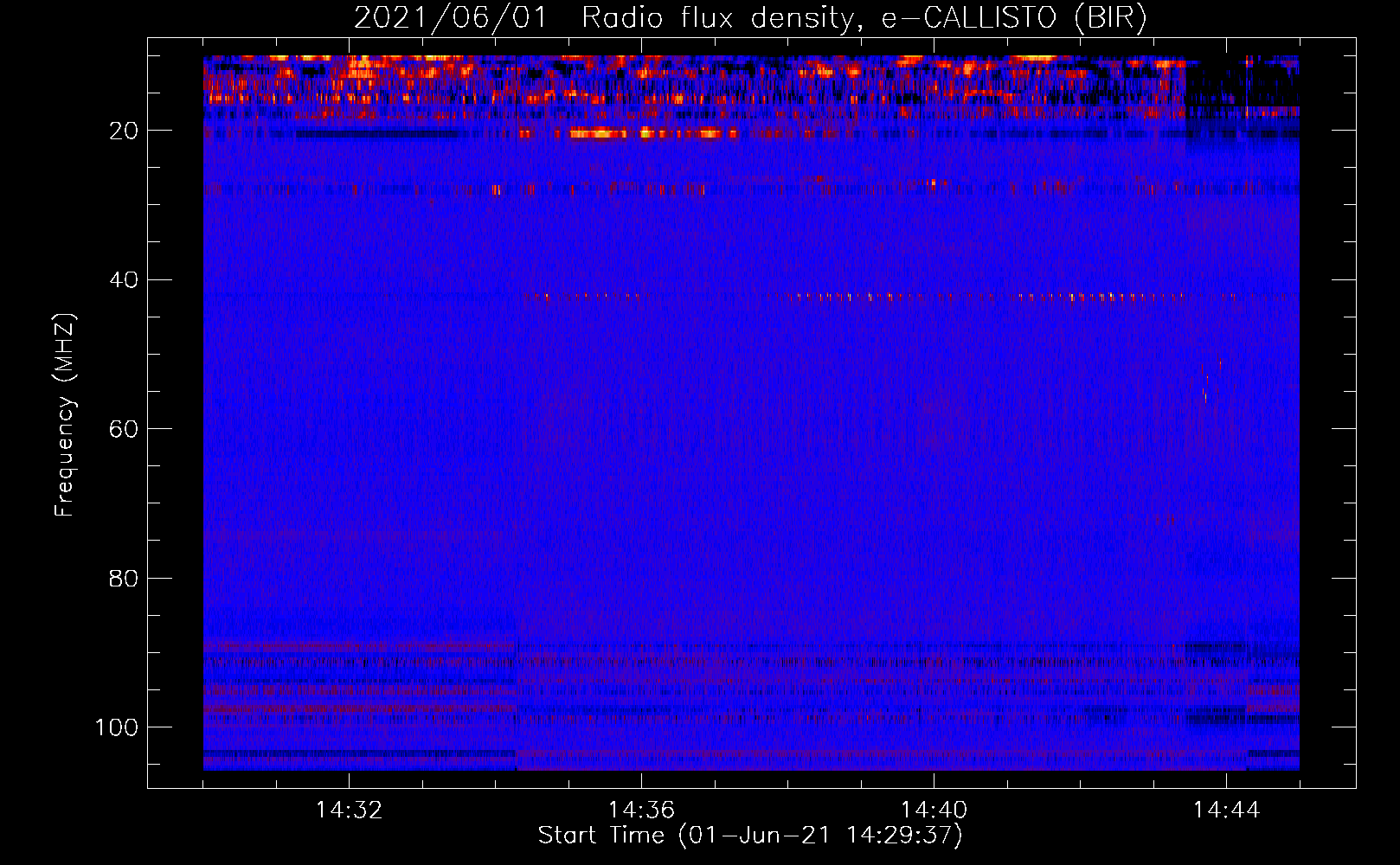Click the 14:40 time tick label
Viewport: 1400px width, 865px height.
[934, 811]
